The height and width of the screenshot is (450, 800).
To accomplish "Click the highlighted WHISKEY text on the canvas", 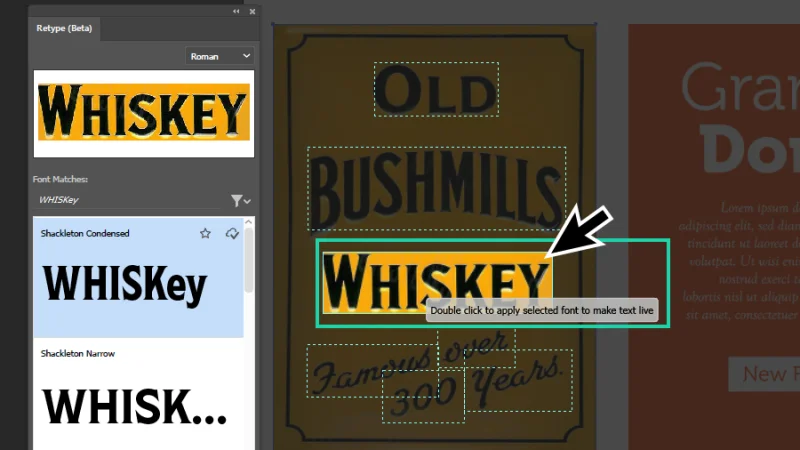I will coord(436,277).
